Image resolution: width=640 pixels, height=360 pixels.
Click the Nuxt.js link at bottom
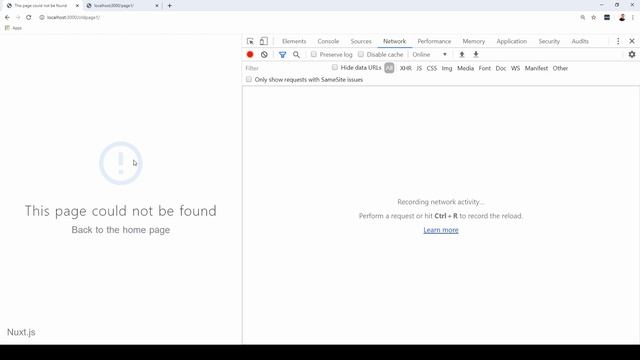point(21,332)
